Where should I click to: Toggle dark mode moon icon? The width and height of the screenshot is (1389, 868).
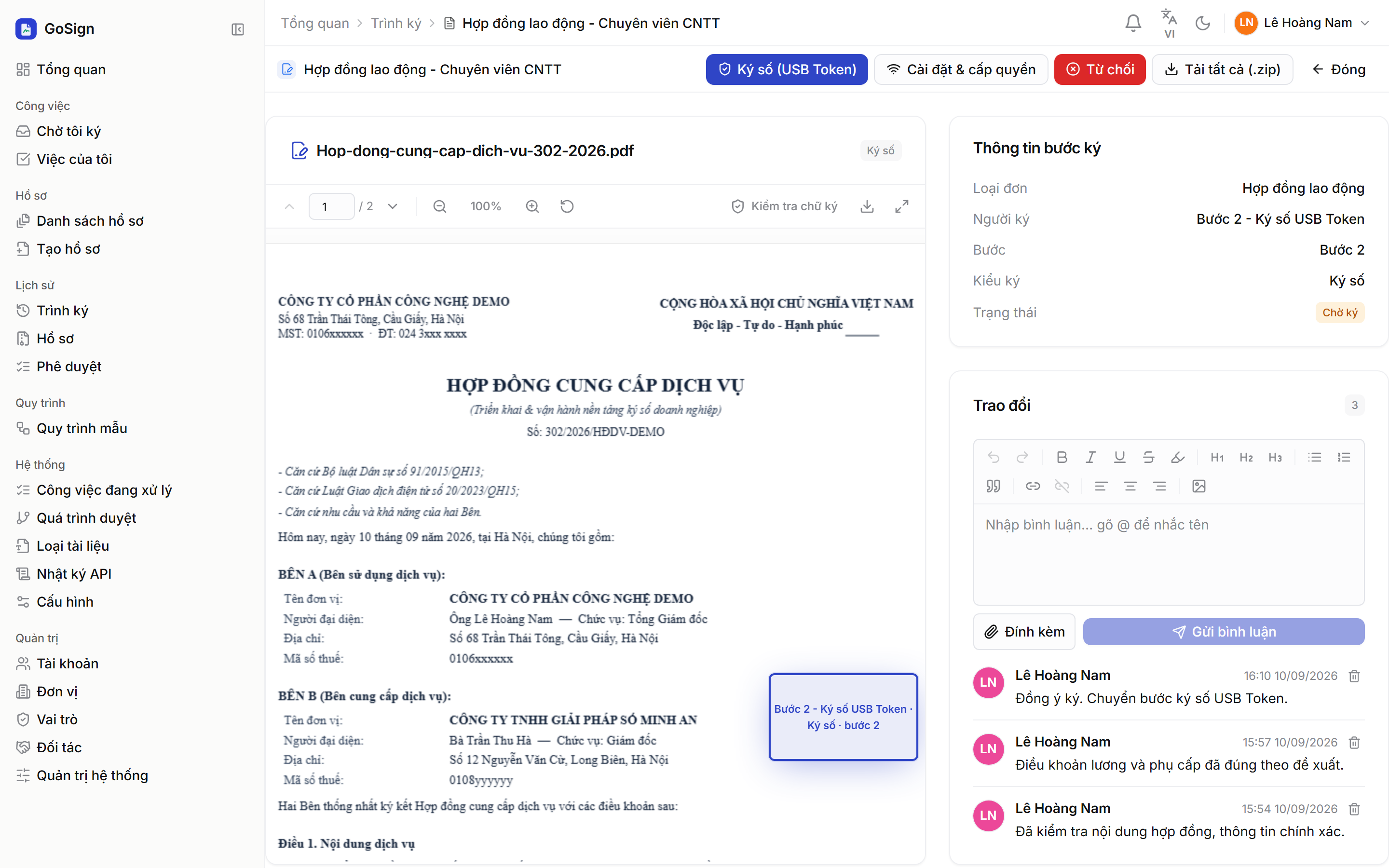1202,23
